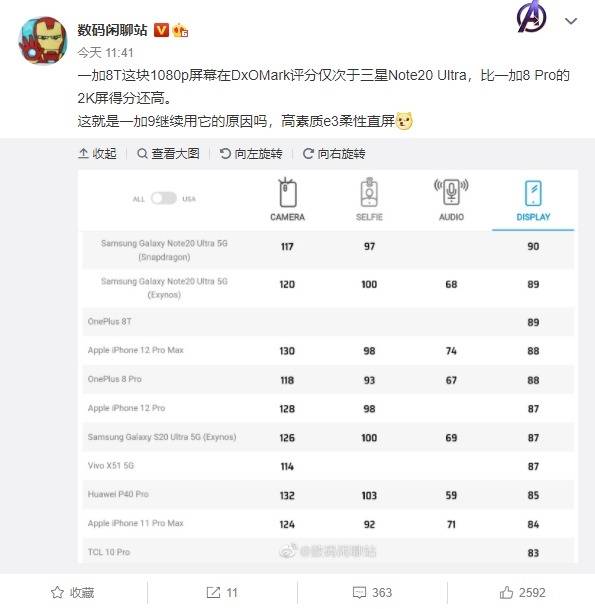Screen dimensions: 595x609
Task: Rotate the image left with 向左旋转
Action: click(x=251, y=154)
